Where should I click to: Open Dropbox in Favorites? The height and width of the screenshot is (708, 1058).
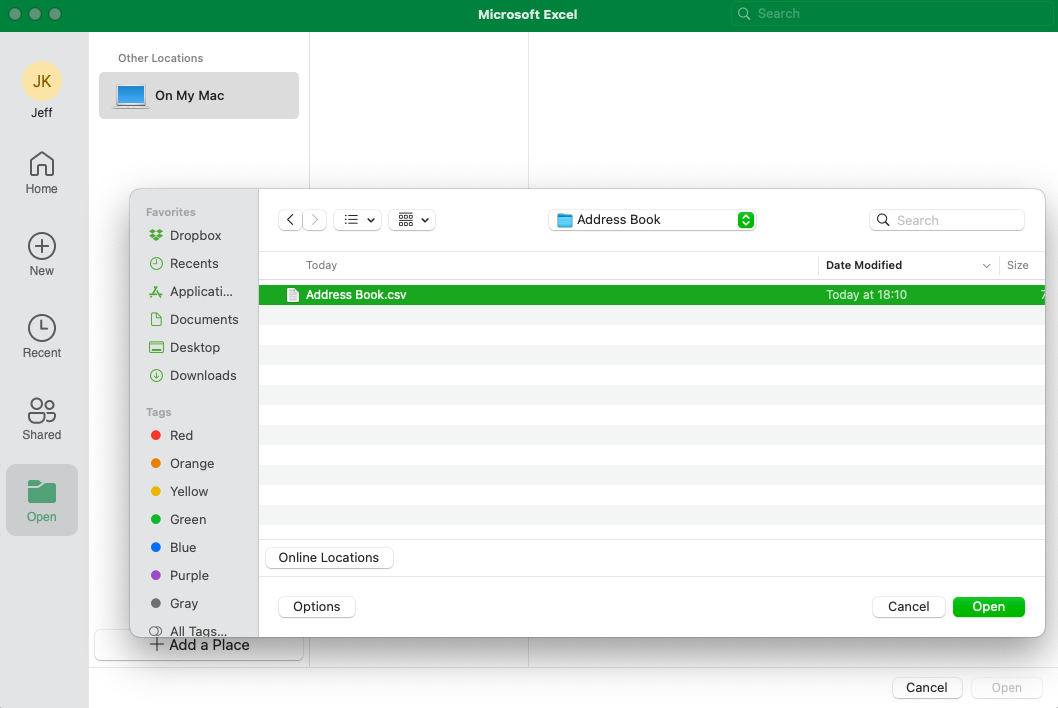[186, 236]
